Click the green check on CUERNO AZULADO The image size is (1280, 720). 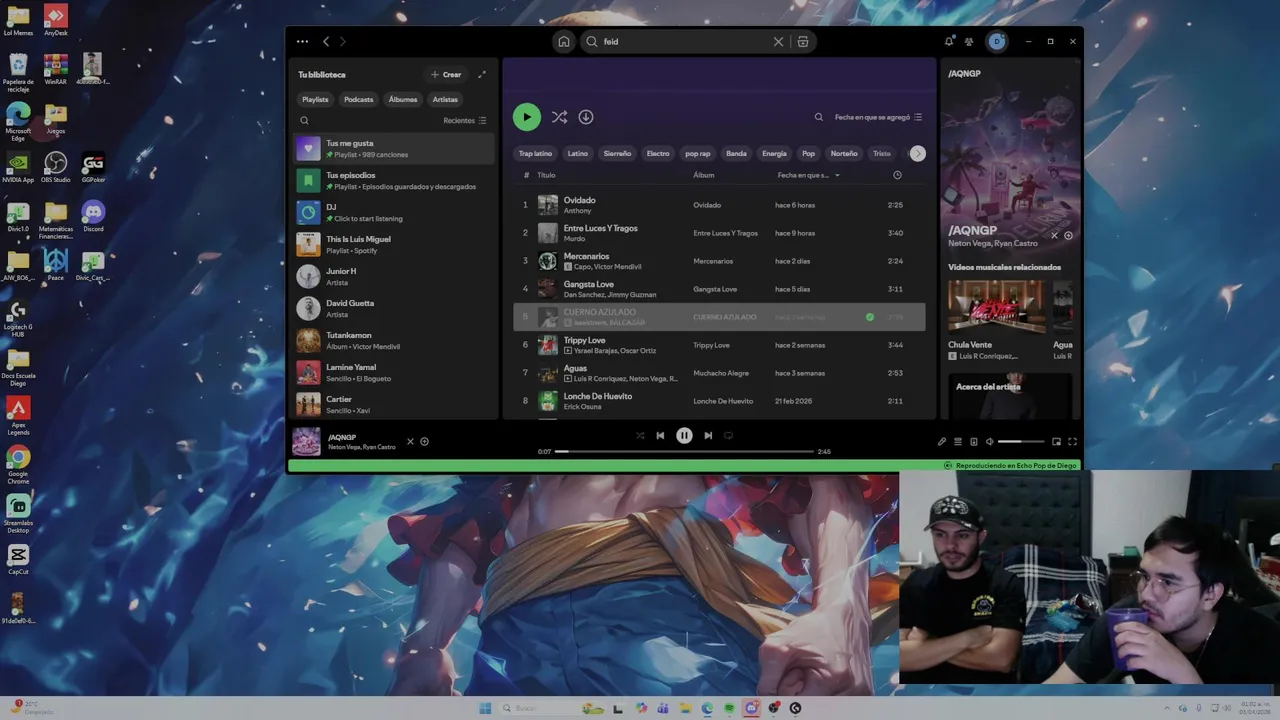click(x=870, y=317)
